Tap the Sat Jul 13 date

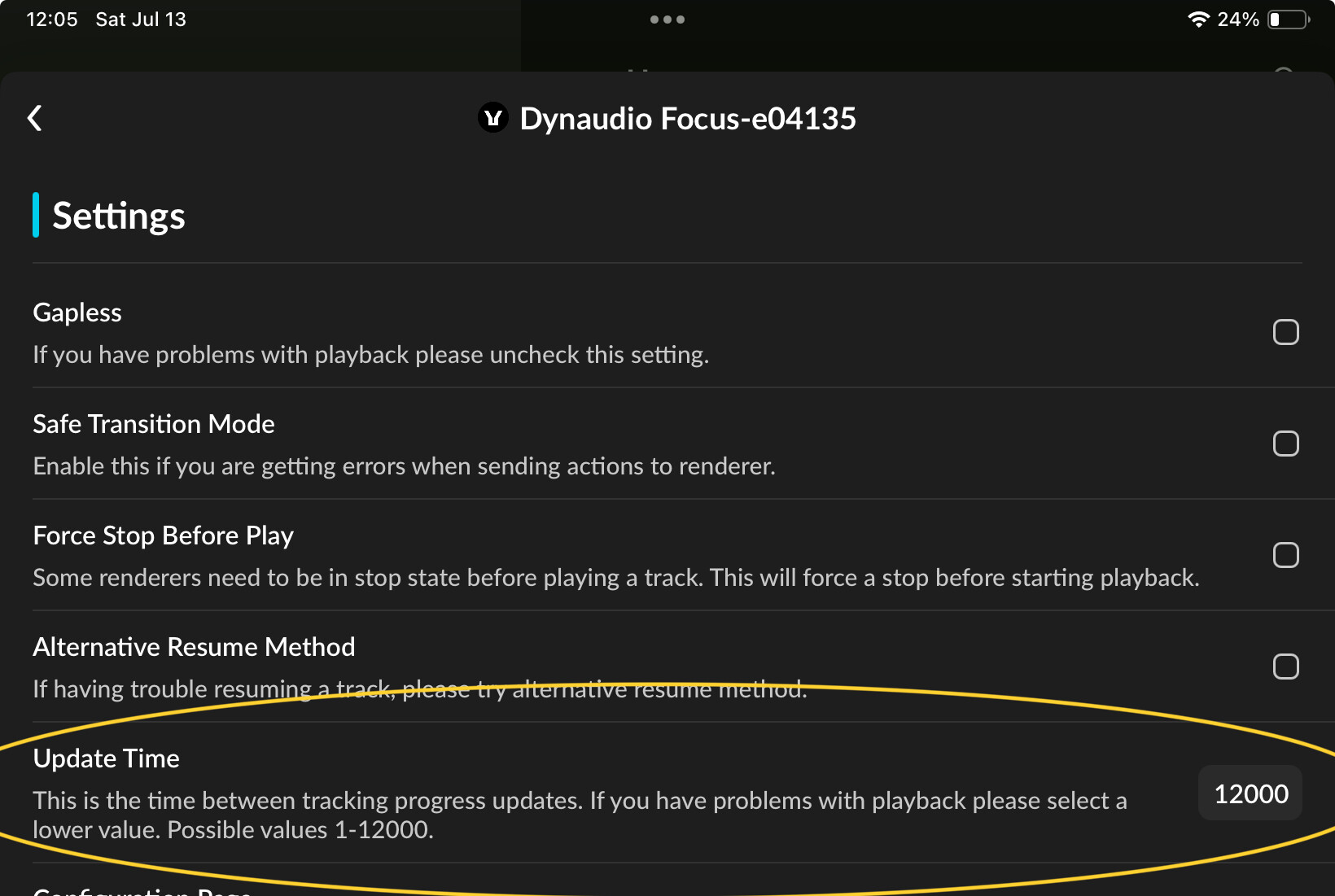click(x=141, y=20)
